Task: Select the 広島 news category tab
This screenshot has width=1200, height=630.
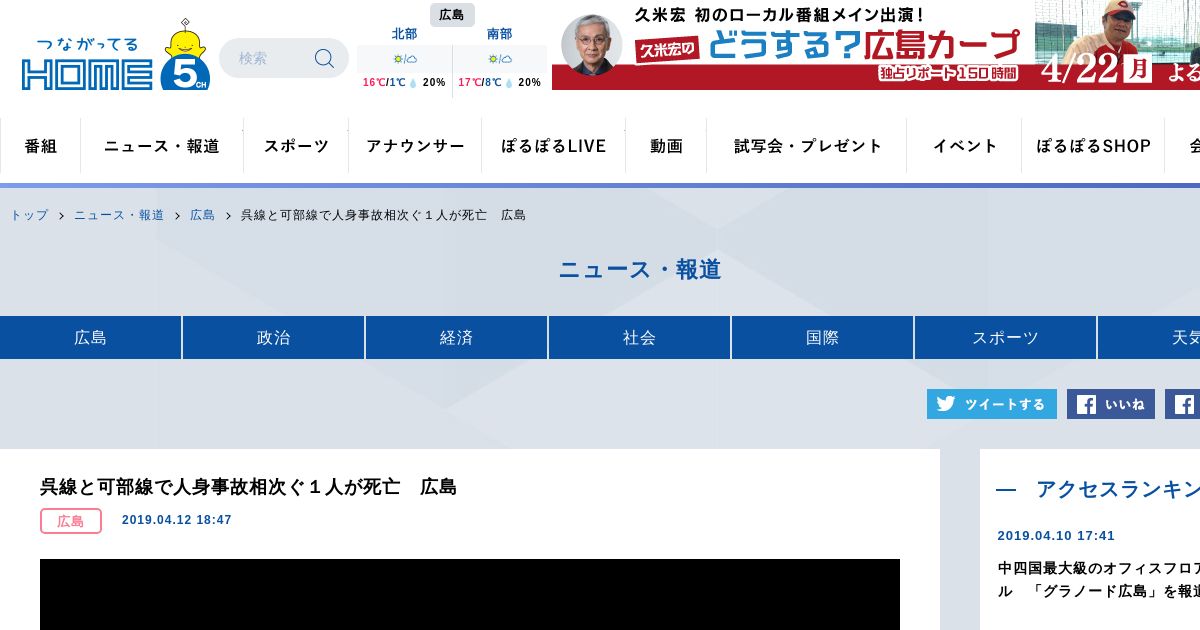Action: point(90,337)
